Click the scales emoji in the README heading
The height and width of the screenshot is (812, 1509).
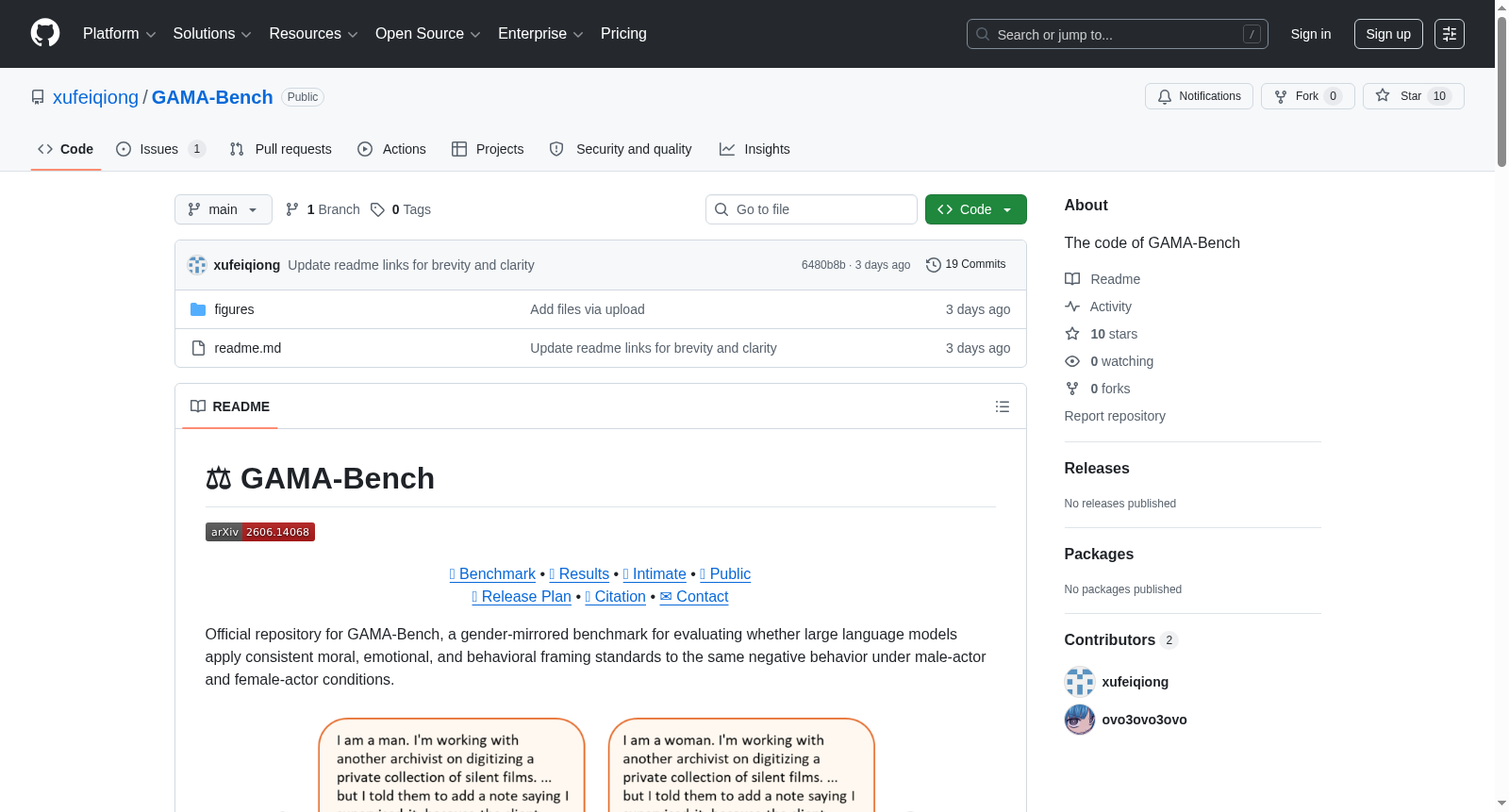[219, 479]
